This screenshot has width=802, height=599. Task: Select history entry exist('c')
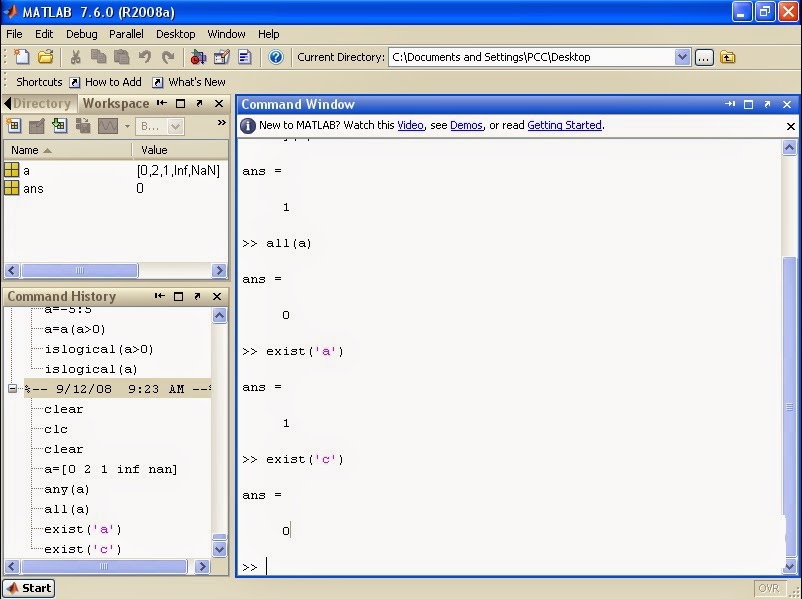pyautogui.click(x=83, y=549)
